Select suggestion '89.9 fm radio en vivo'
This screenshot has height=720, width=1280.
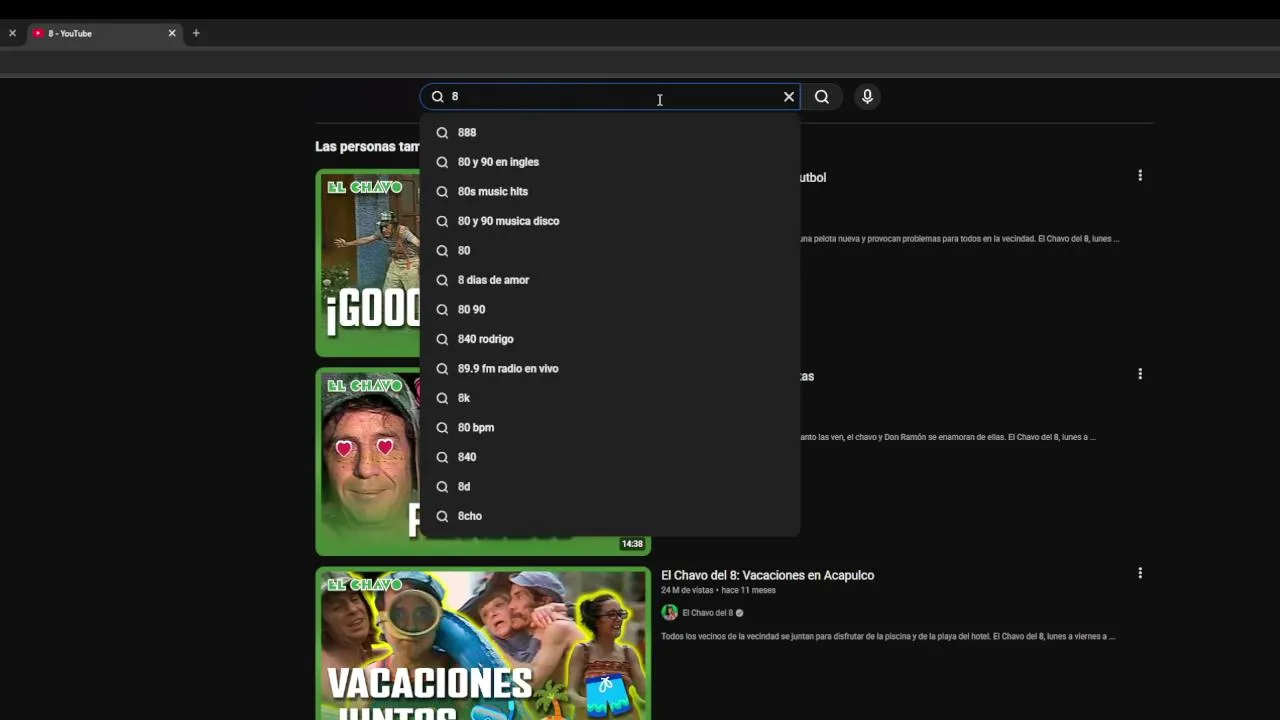point(610,368)
